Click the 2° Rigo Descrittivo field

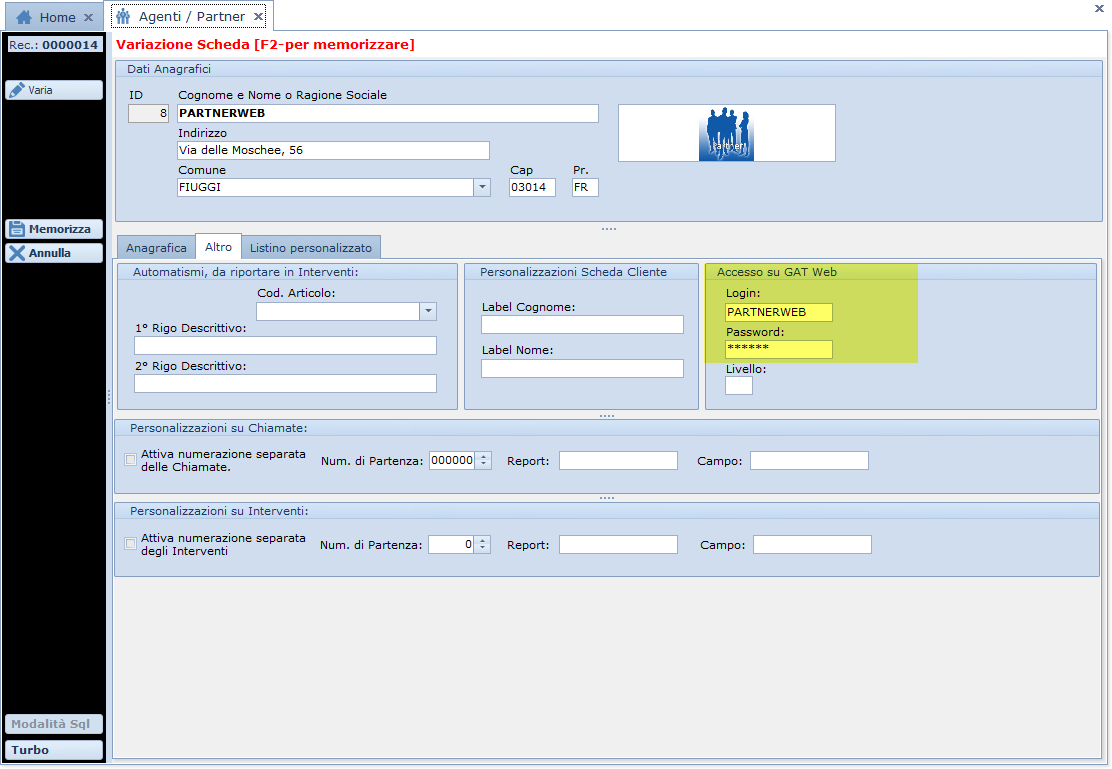coord(285,384)
